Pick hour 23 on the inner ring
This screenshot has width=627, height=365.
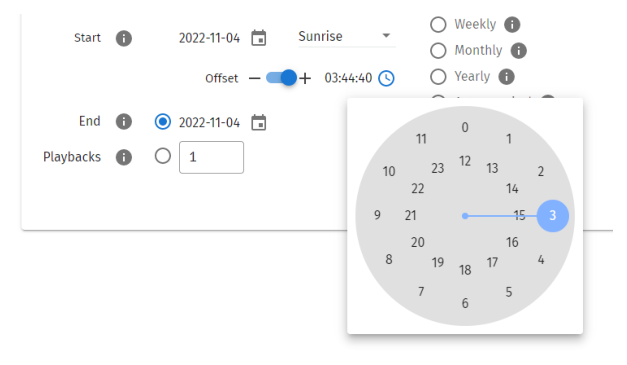(437, 168)
